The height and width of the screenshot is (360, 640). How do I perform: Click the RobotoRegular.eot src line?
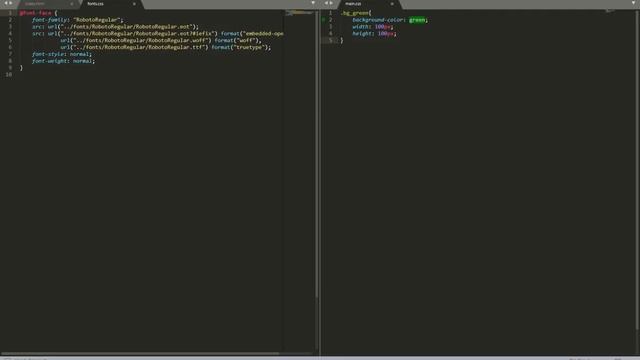[115, 27]
